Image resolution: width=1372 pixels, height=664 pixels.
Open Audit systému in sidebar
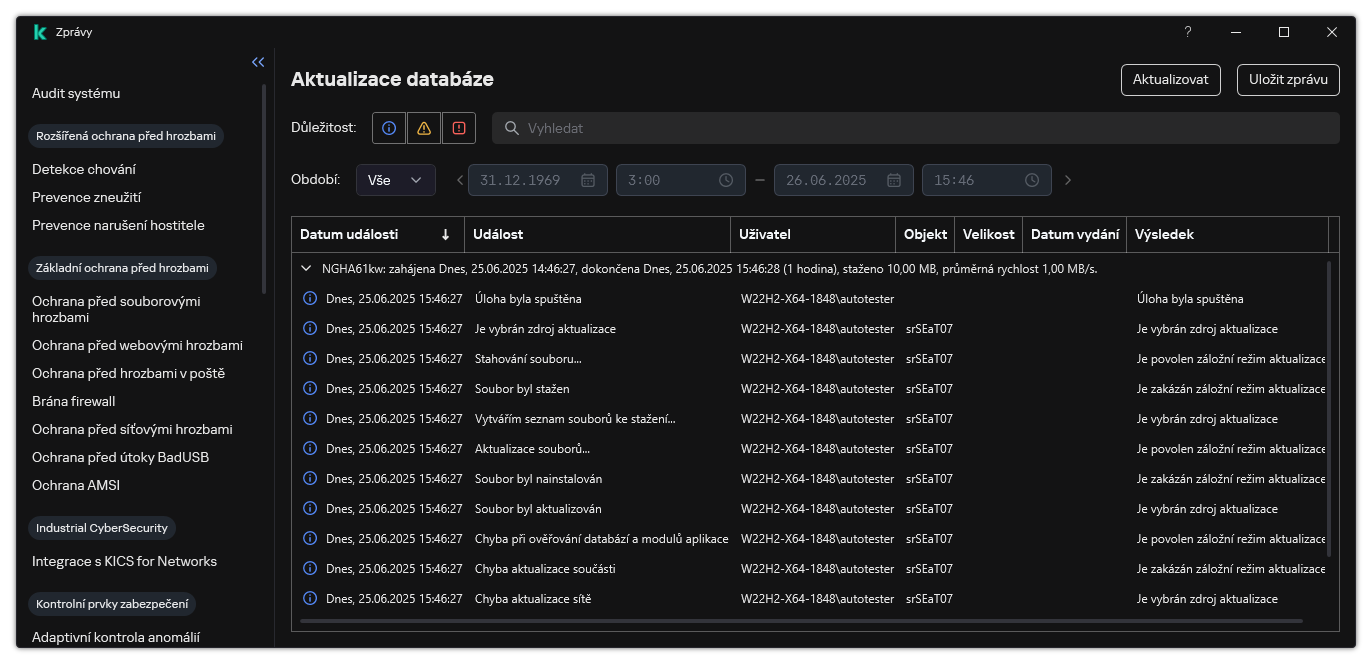tap(76, 93)
